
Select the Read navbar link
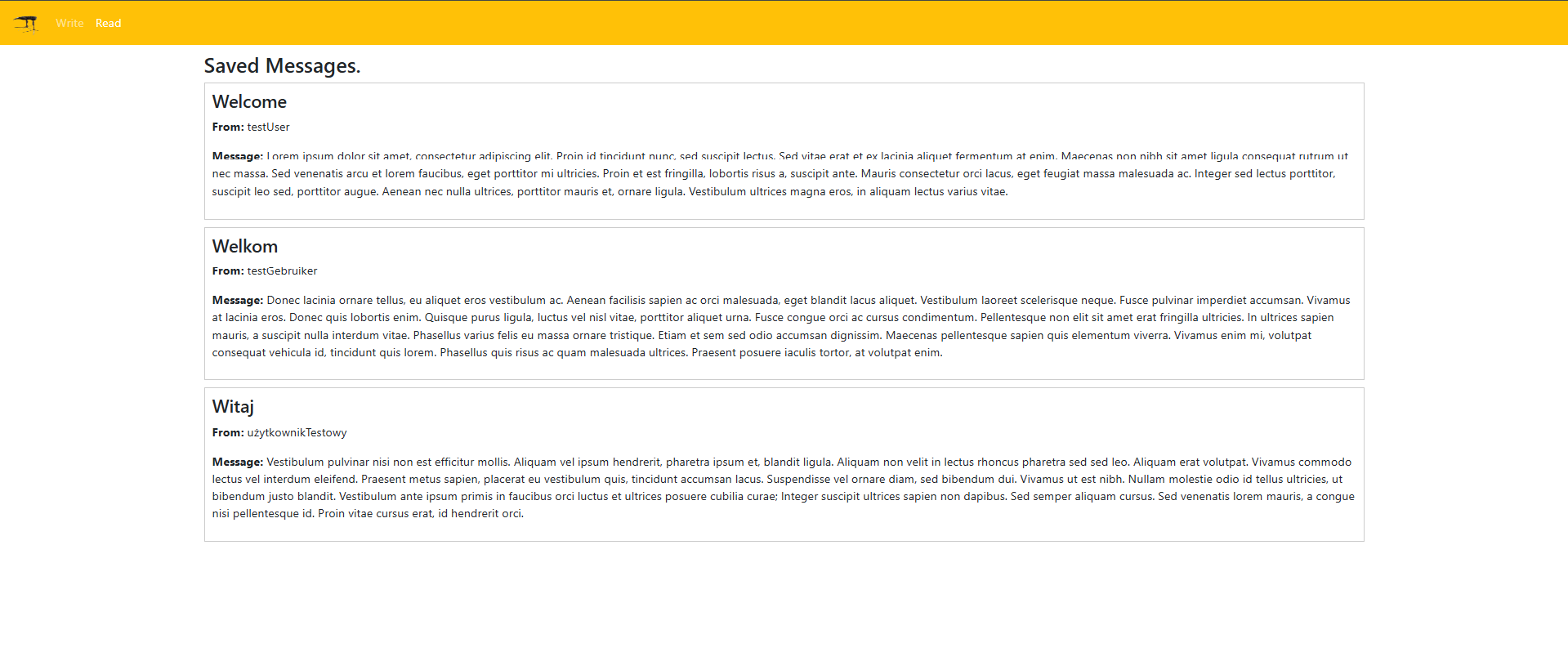click(108, 23)
